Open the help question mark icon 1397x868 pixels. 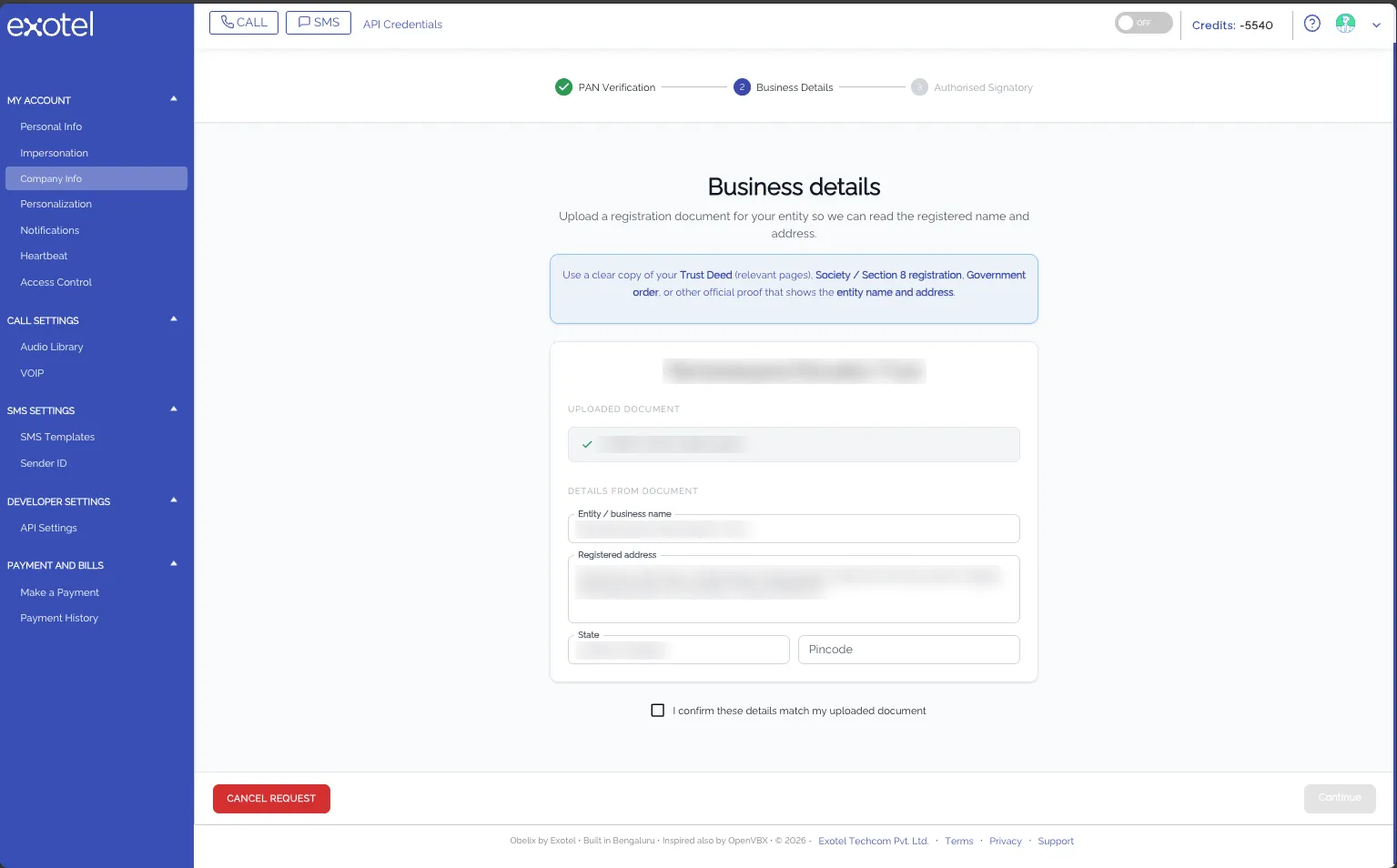click(1311, 24)
